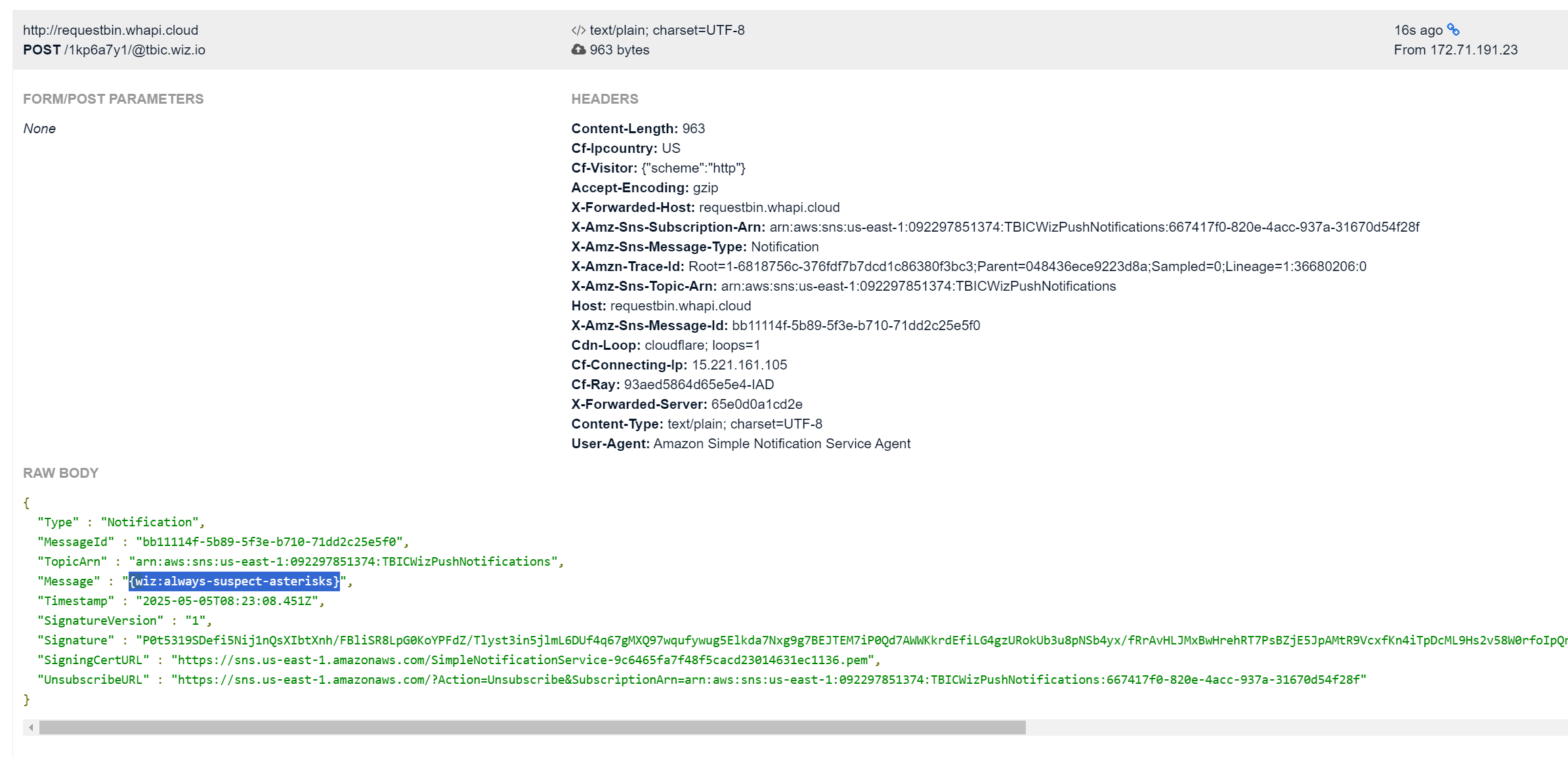The height and width of the screenshot is (758, 1568).
Task: Click the X-Amz-Sns-Message-Type: Notification header
Action: click(x=695, y=247)
